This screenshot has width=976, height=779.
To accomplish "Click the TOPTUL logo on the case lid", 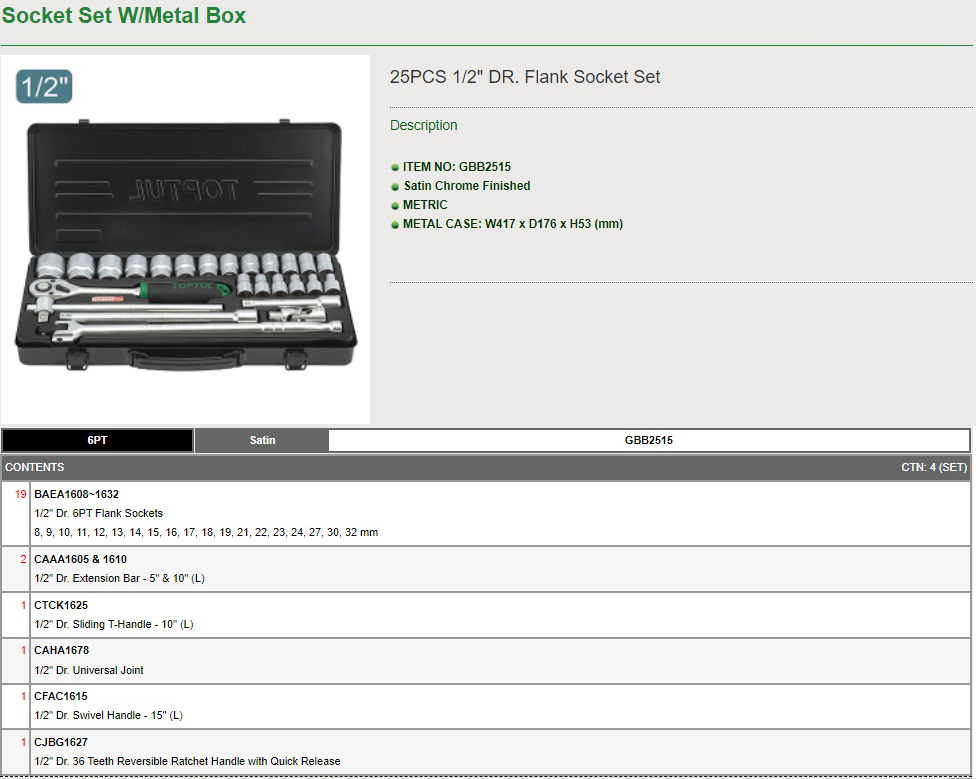I will coord(185,190).
